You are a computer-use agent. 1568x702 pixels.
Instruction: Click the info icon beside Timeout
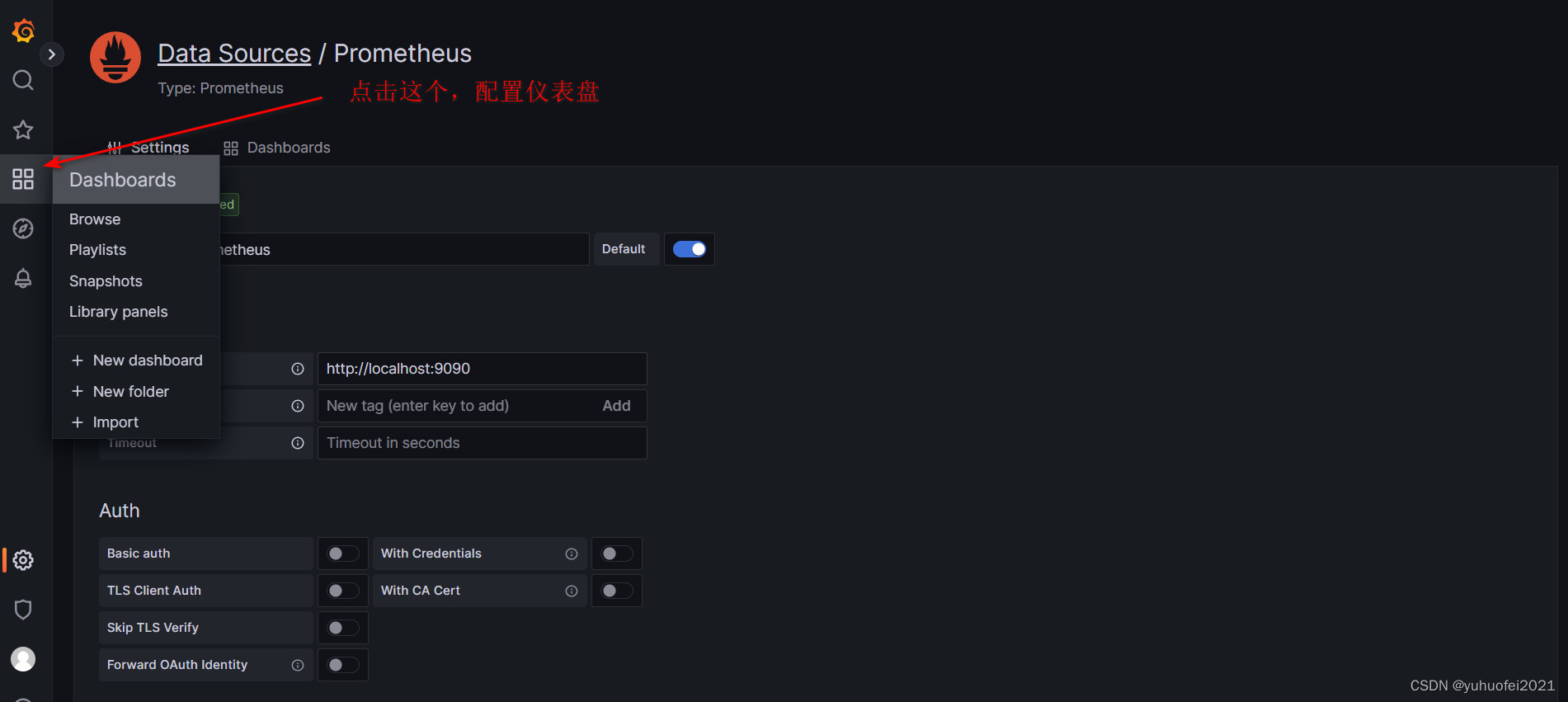click(298, 443)
